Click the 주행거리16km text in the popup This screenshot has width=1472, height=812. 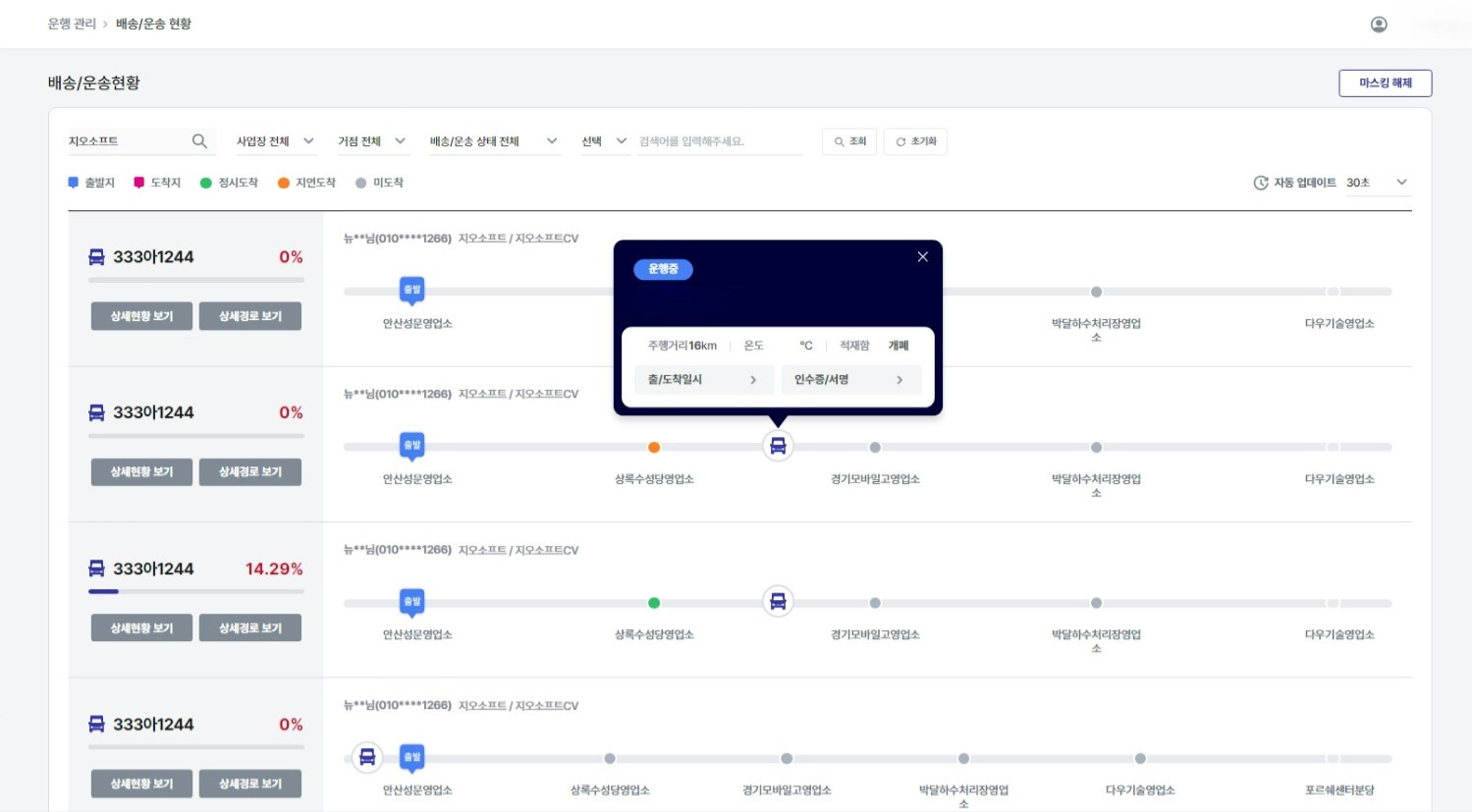(682, 346)
